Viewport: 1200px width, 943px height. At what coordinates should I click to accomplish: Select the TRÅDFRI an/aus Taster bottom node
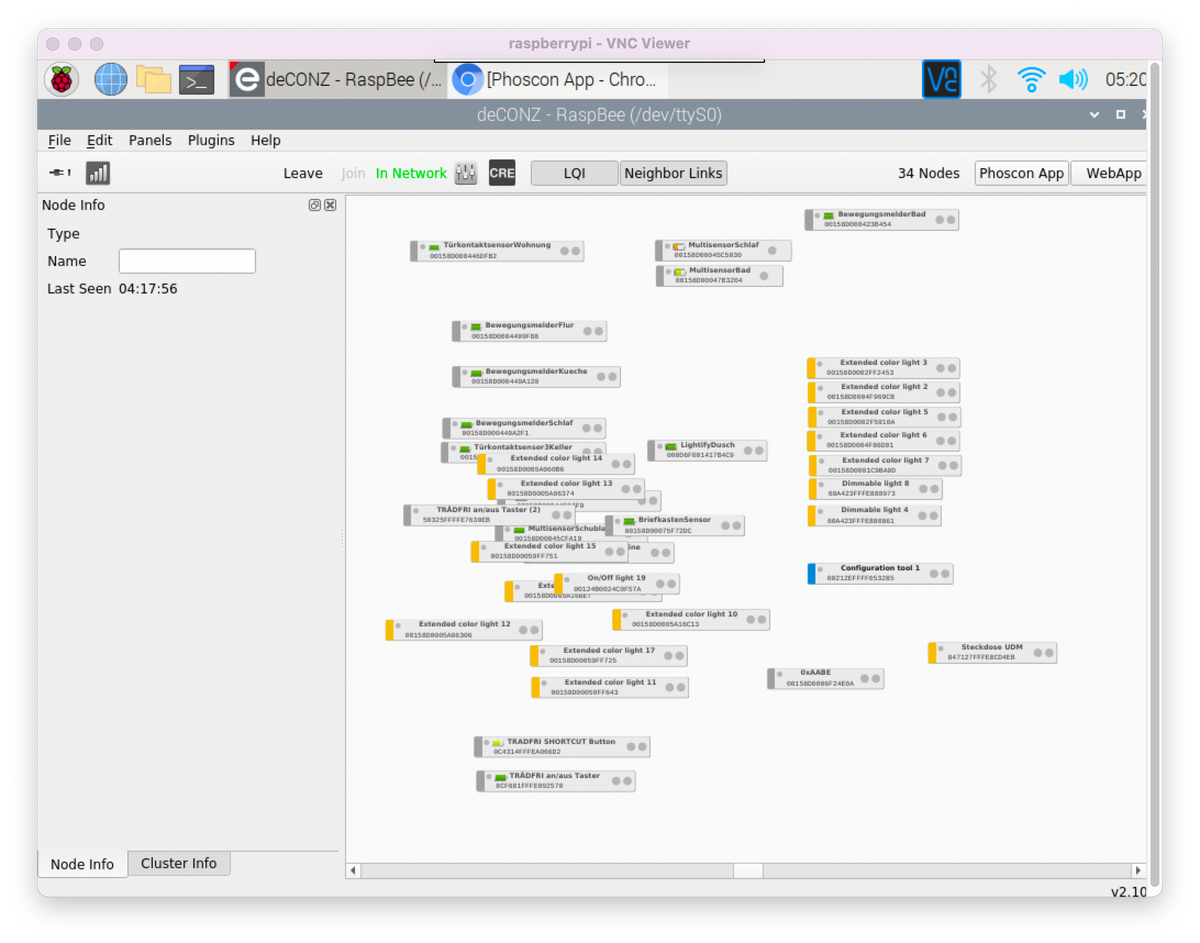coord(555,780)
